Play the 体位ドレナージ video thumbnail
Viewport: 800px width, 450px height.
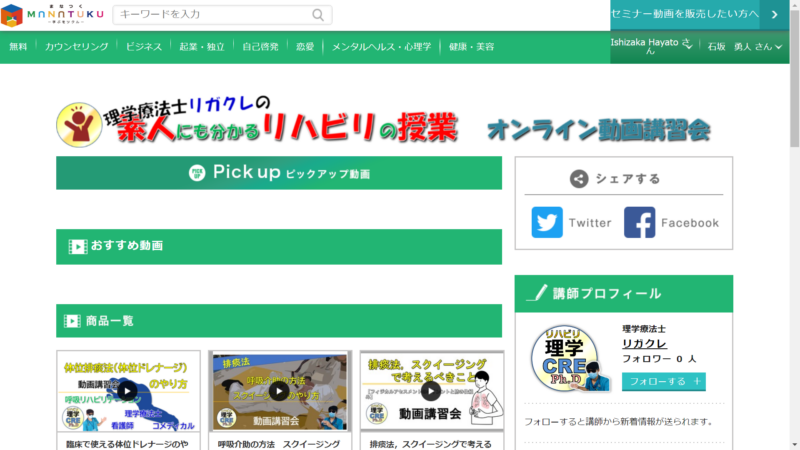click(128, 390)
